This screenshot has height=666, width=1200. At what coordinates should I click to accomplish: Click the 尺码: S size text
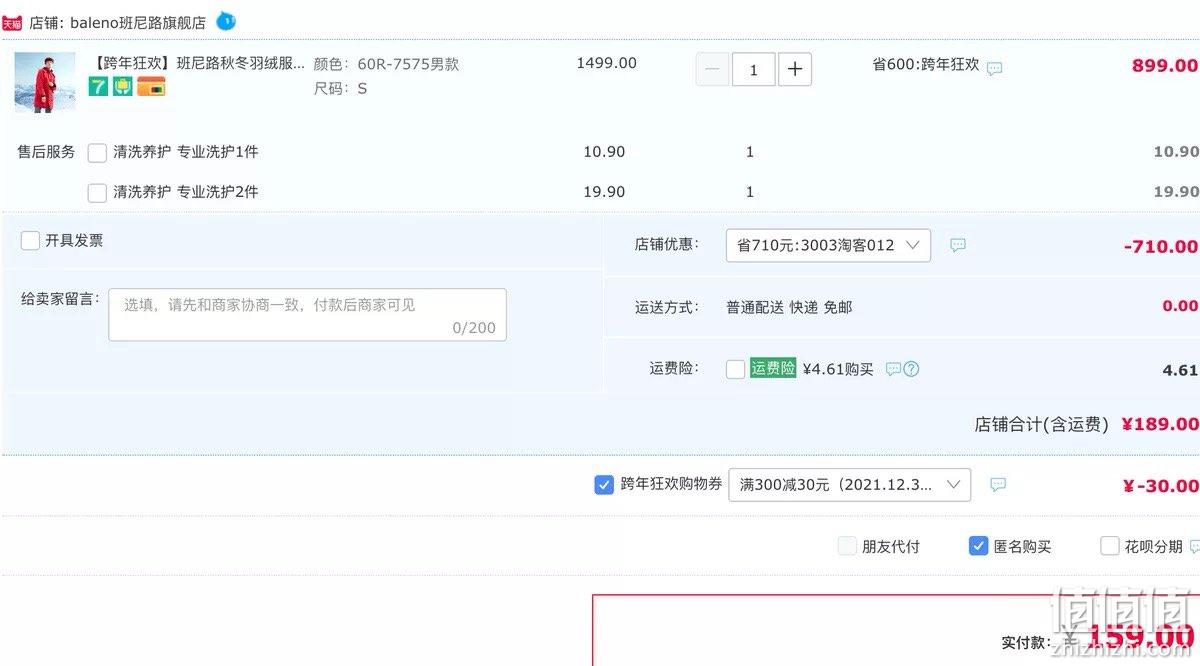pos(340,88)
